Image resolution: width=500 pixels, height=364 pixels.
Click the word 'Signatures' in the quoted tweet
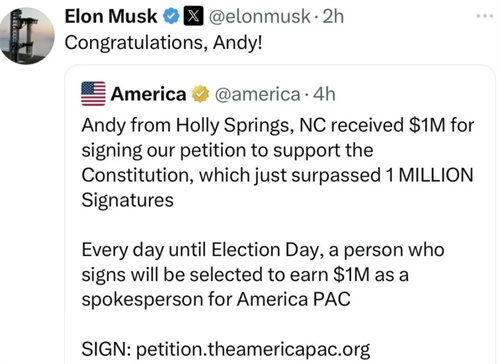(x=128, y=200)
